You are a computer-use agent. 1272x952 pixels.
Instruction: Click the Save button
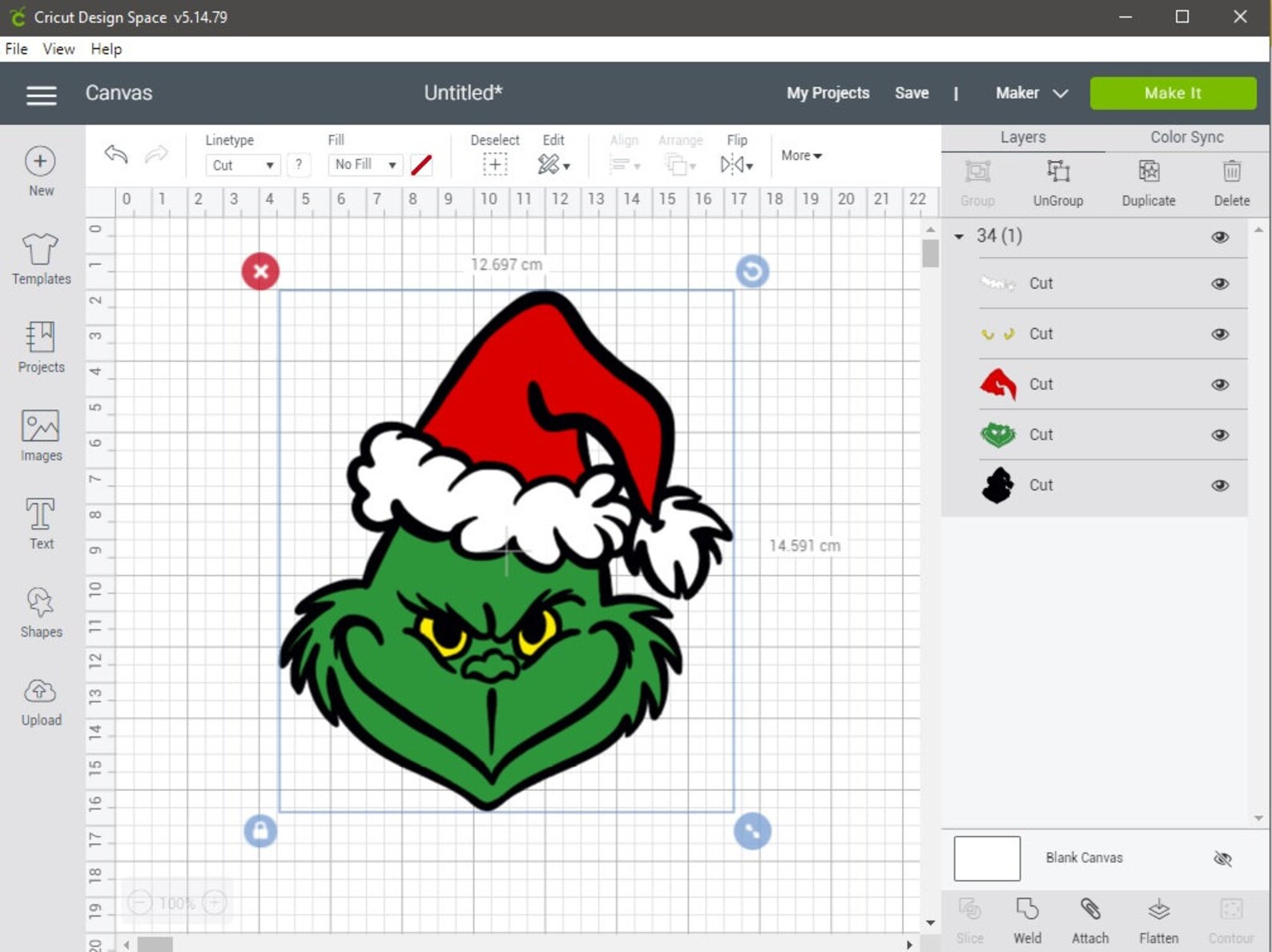coord(912,93)
